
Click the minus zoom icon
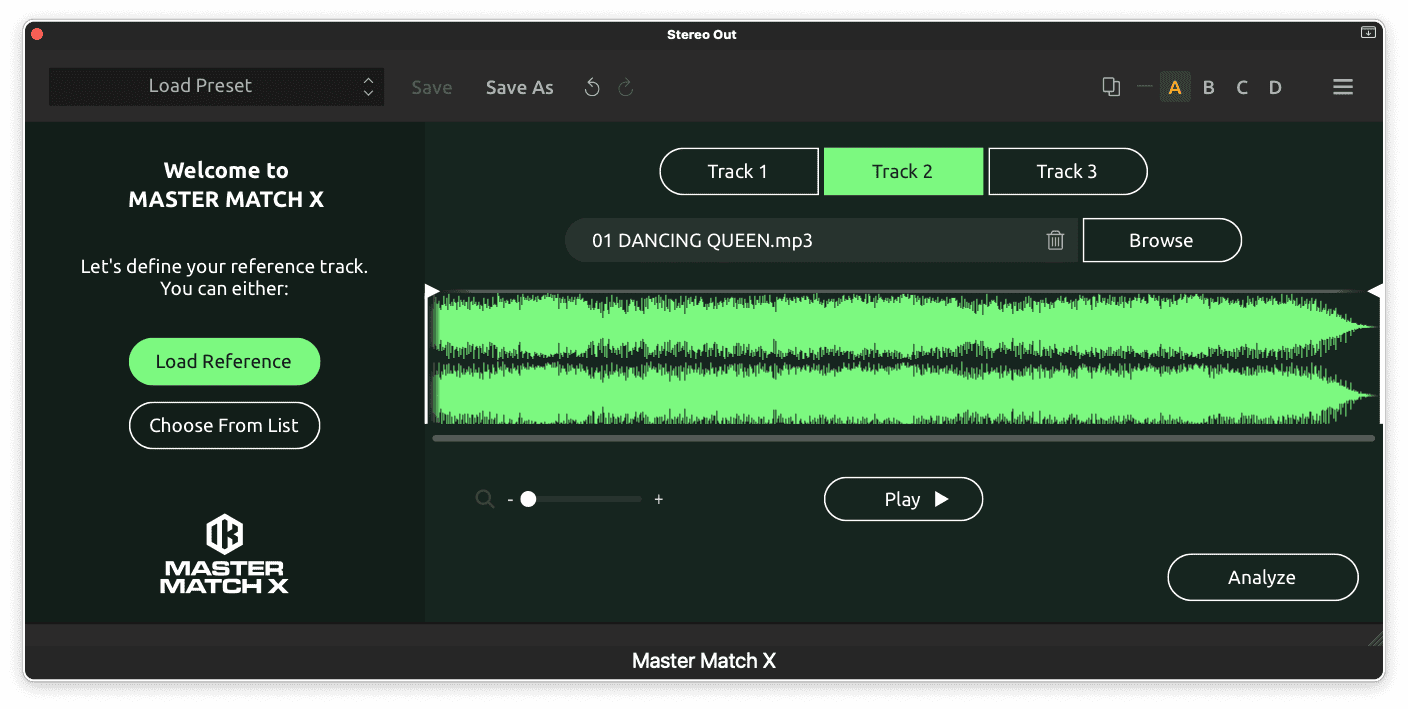(509, 498)
